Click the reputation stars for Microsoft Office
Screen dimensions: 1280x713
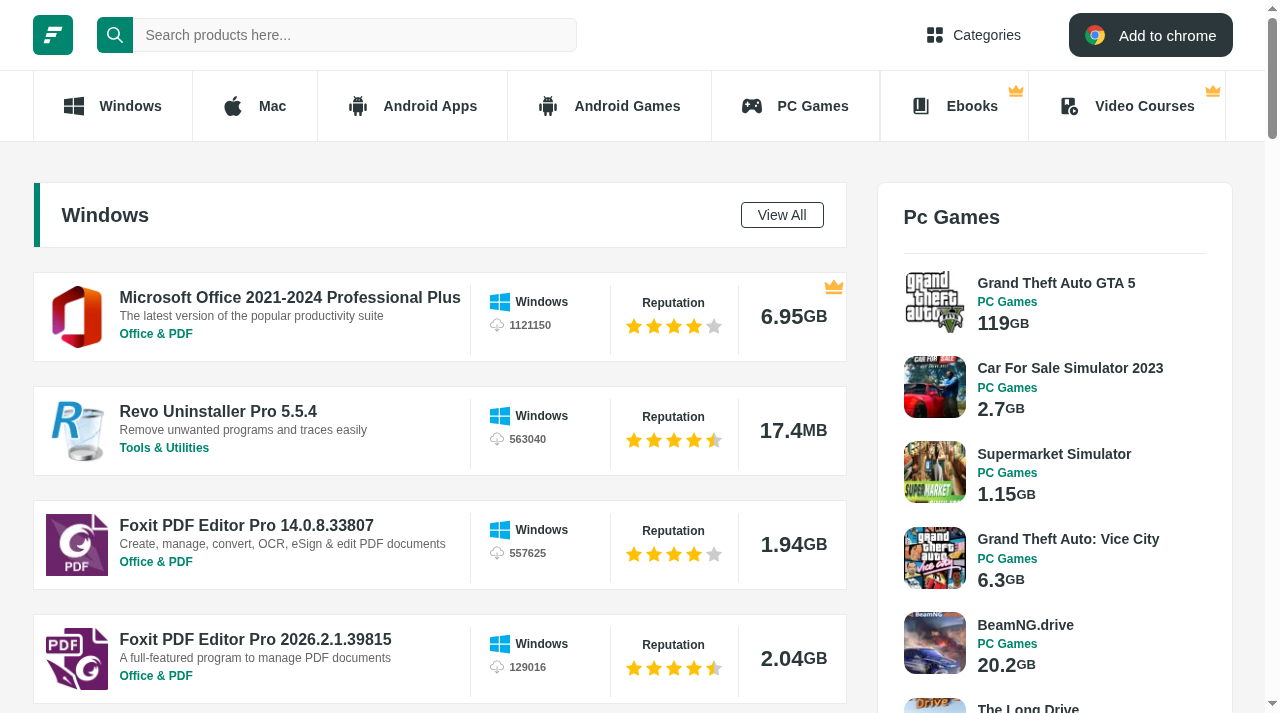(674, 326)
